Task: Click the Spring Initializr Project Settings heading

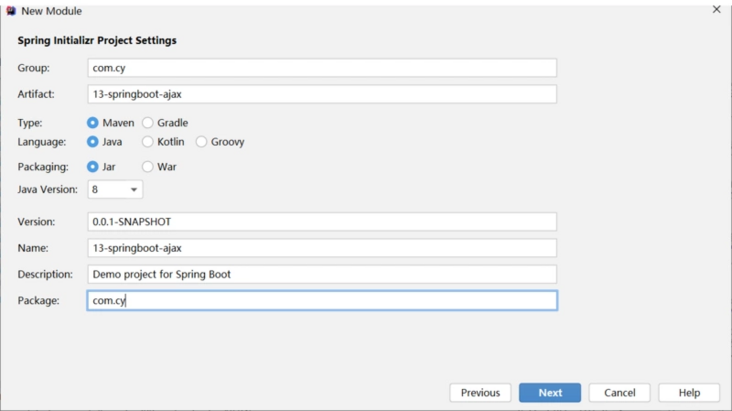Action: 97,41
